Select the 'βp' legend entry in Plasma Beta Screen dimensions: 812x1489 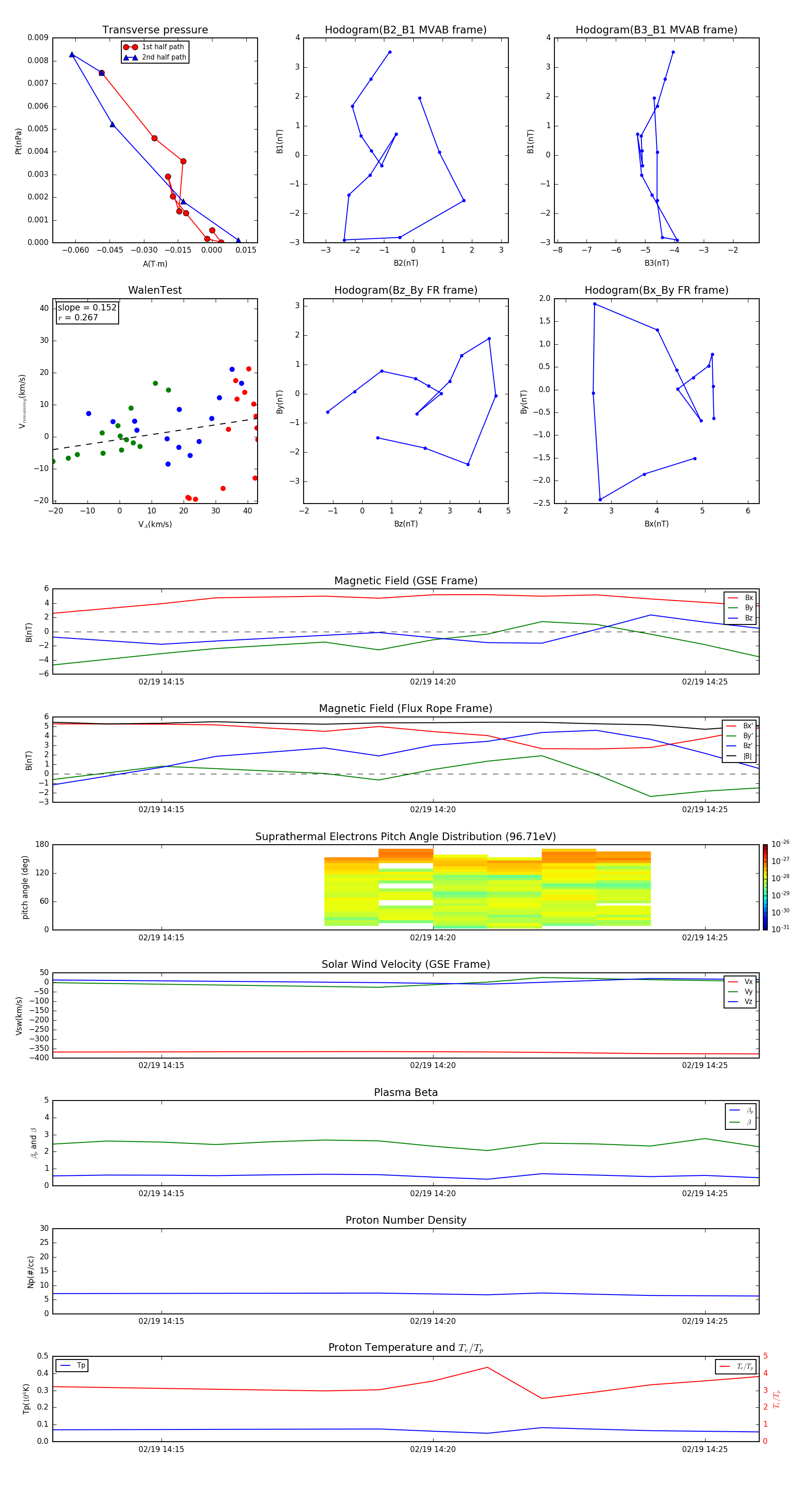click(x=741, y=1110)
